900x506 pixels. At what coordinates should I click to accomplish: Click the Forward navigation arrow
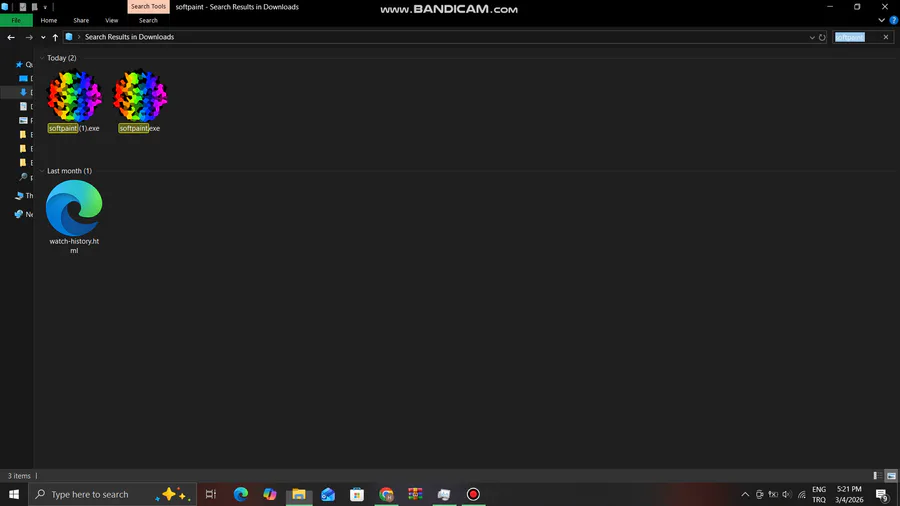tap(29, 37)
